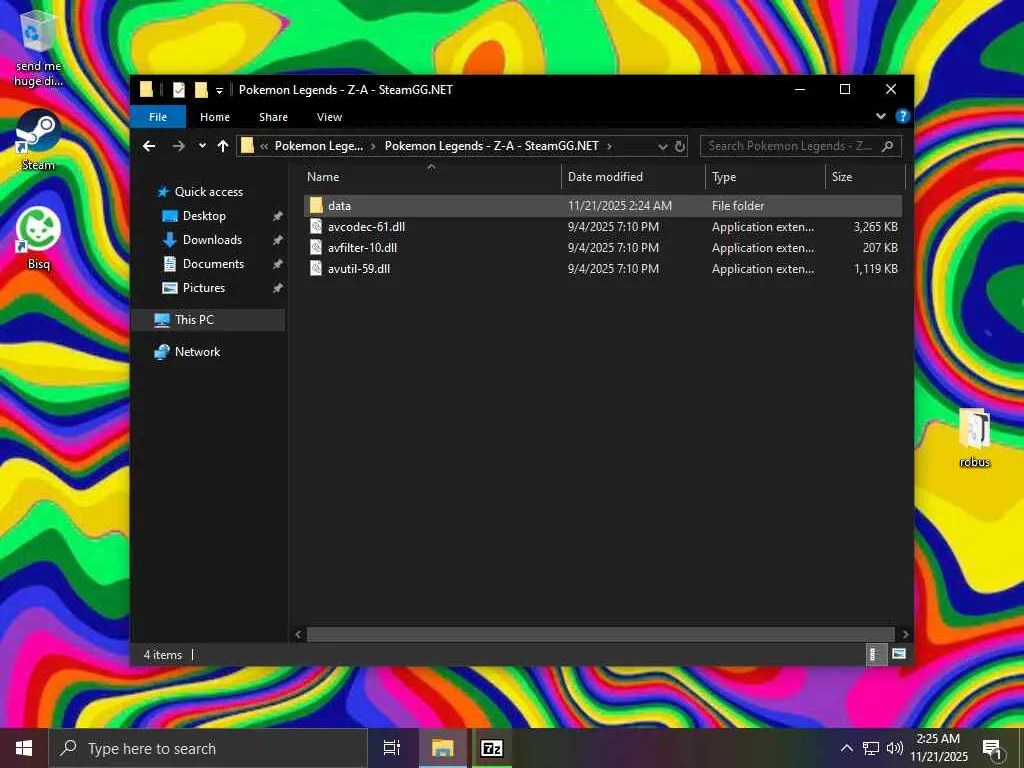This screenshot has width=1024, height=768.
Task: Open the Windows Start menu
Action: click(x=24, y=748)
